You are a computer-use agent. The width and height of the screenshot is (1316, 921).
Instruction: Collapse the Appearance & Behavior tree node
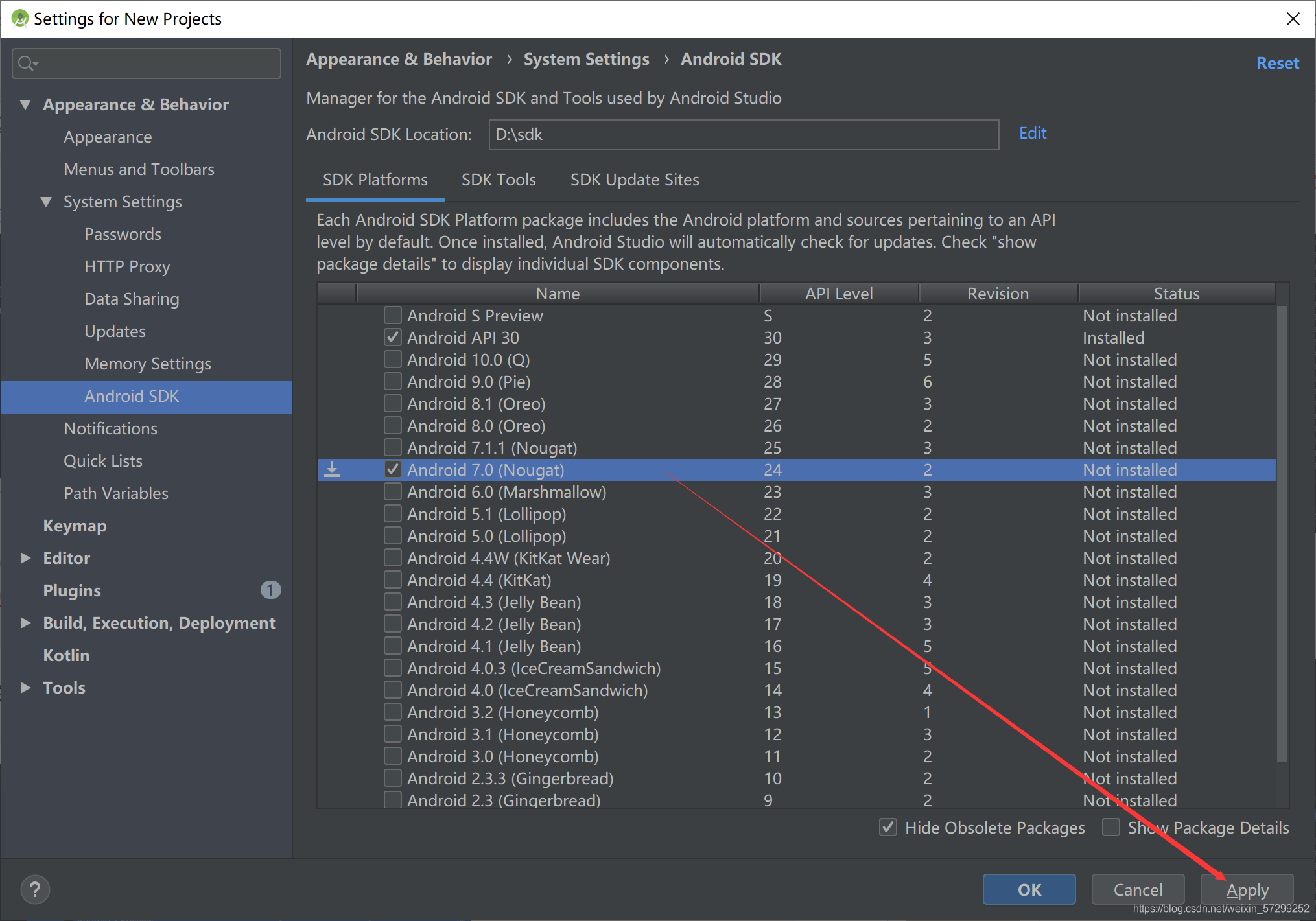pyautogui.click(x=25, y=104)
